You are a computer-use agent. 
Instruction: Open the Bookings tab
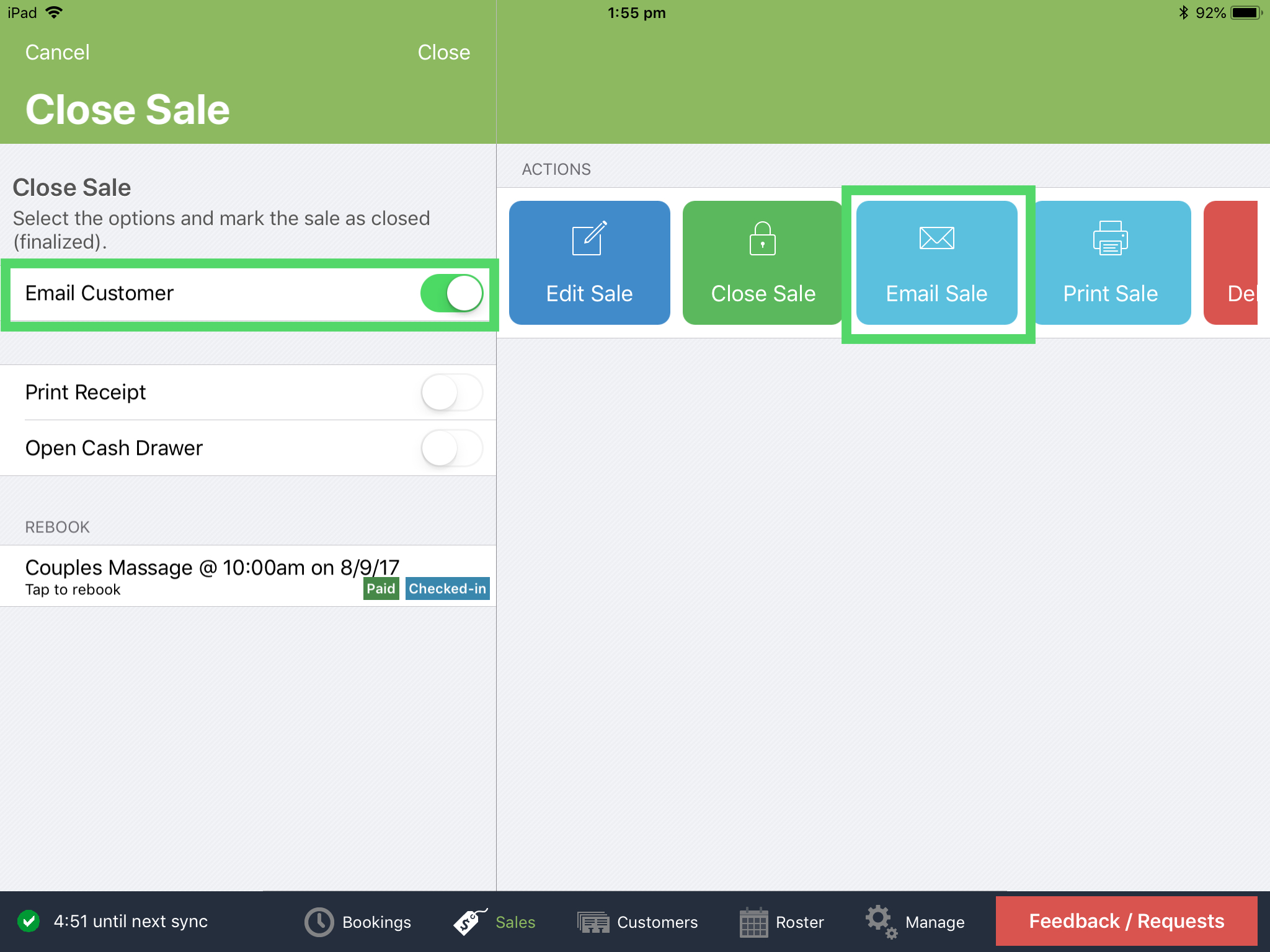pyautogui.click(x=358, y=922)
